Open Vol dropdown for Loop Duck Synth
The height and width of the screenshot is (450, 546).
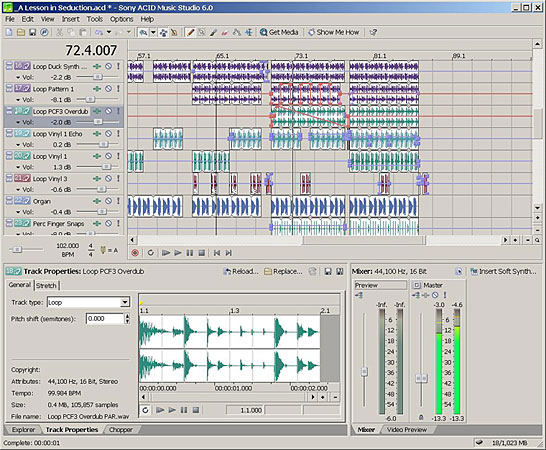click(18, 77)
